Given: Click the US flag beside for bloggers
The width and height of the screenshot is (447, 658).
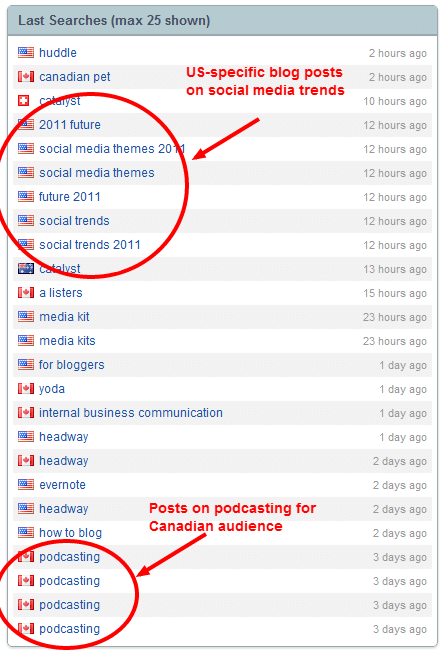Looking at the screenshot, I should [x=26, y=364].
